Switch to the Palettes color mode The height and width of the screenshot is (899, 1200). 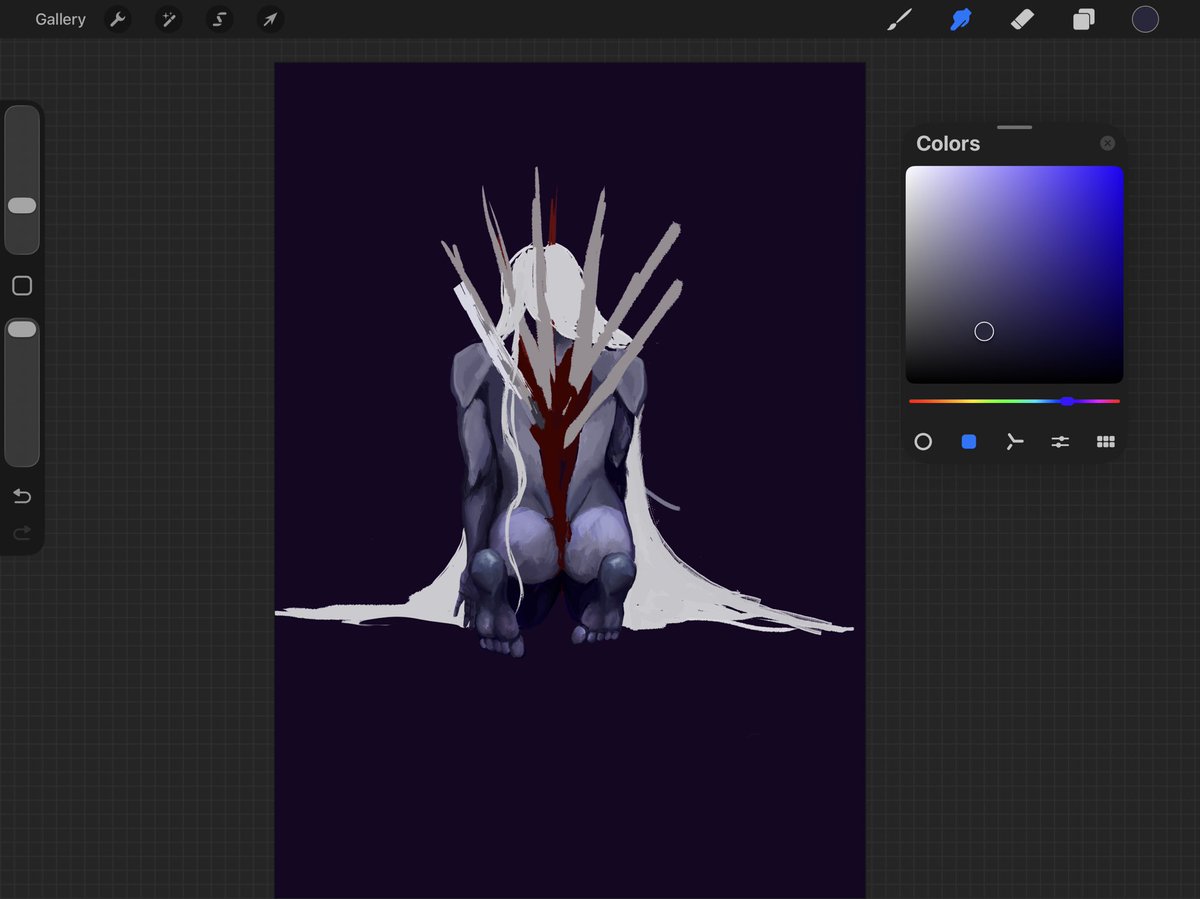click(x=1106, y=441)
